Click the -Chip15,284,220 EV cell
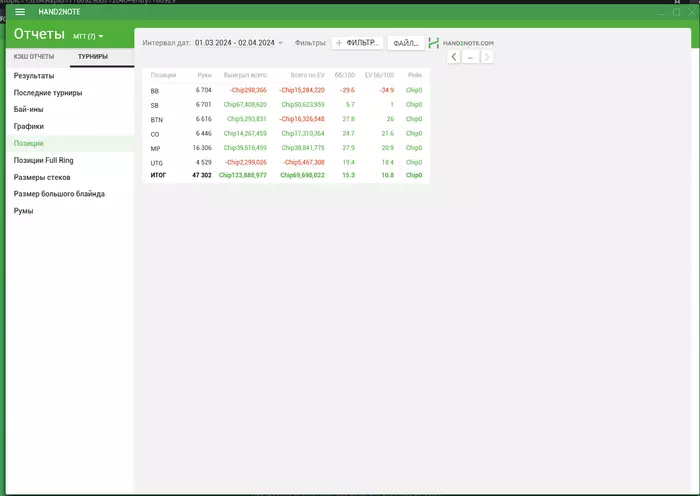 click(x=302, y=90)
